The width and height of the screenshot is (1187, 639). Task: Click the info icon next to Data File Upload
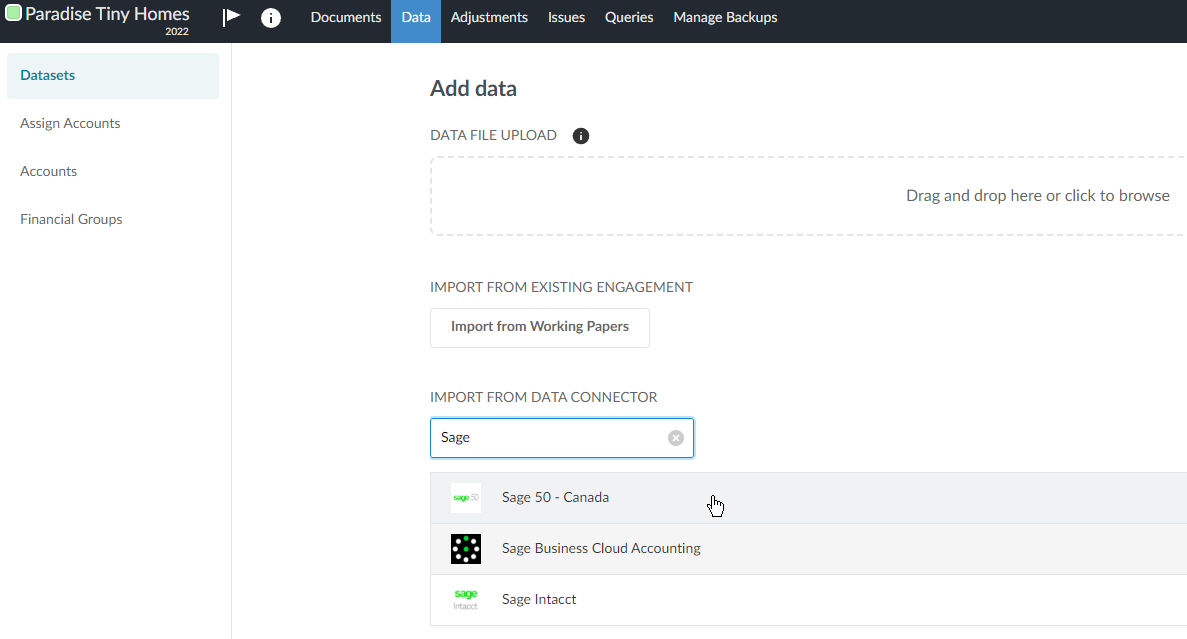[x=581, y=135]
